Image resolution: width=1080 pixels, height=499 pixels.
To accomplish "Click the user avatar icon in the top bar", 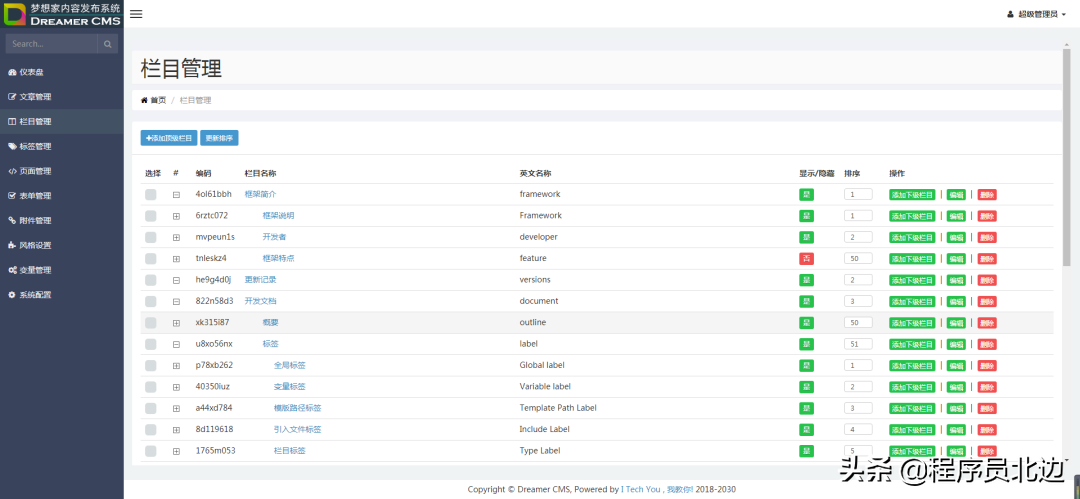I will click(1010, 14).
